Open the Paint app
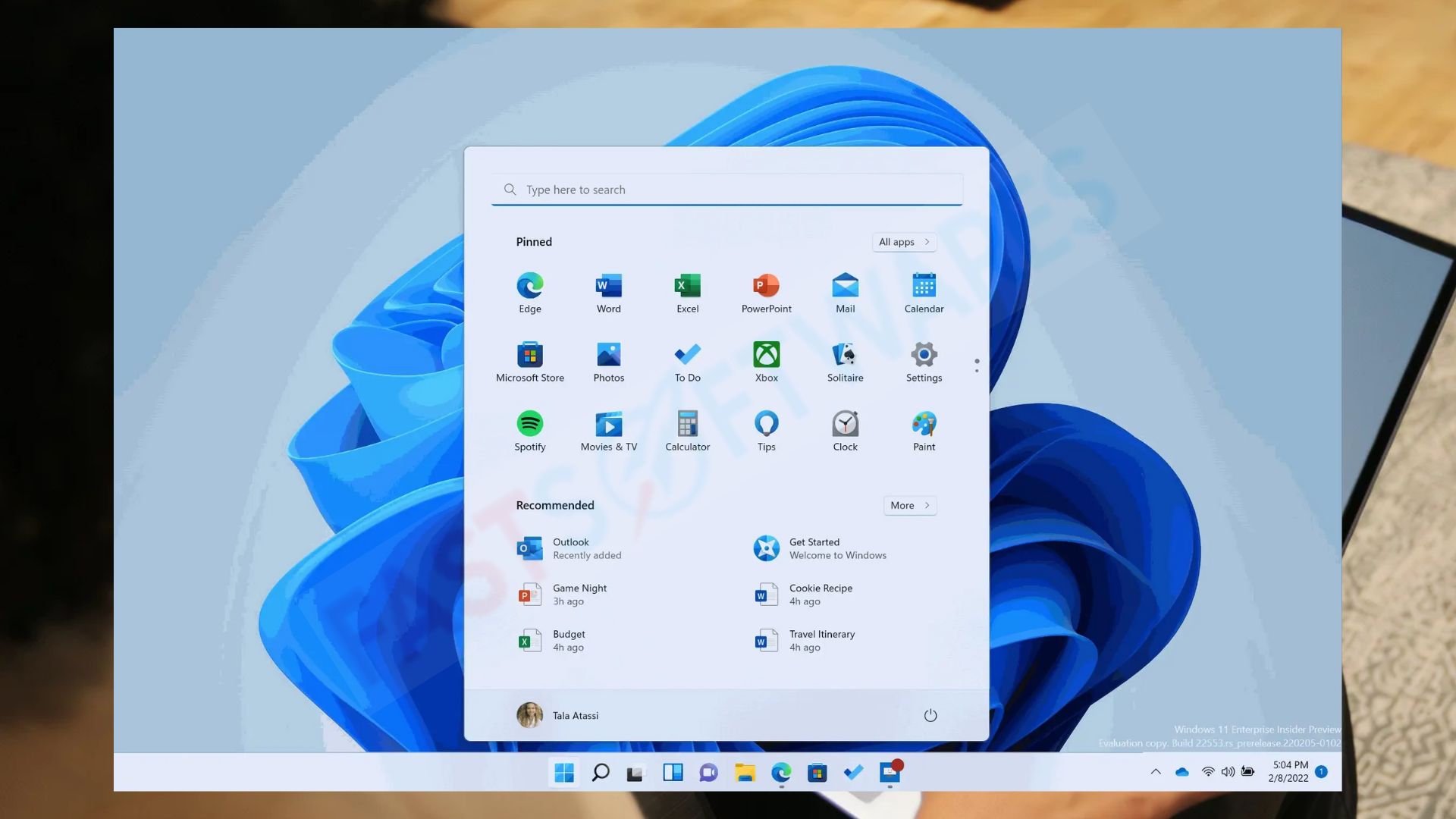Screen dimensions: 1456x819 (x=924, y=431)
